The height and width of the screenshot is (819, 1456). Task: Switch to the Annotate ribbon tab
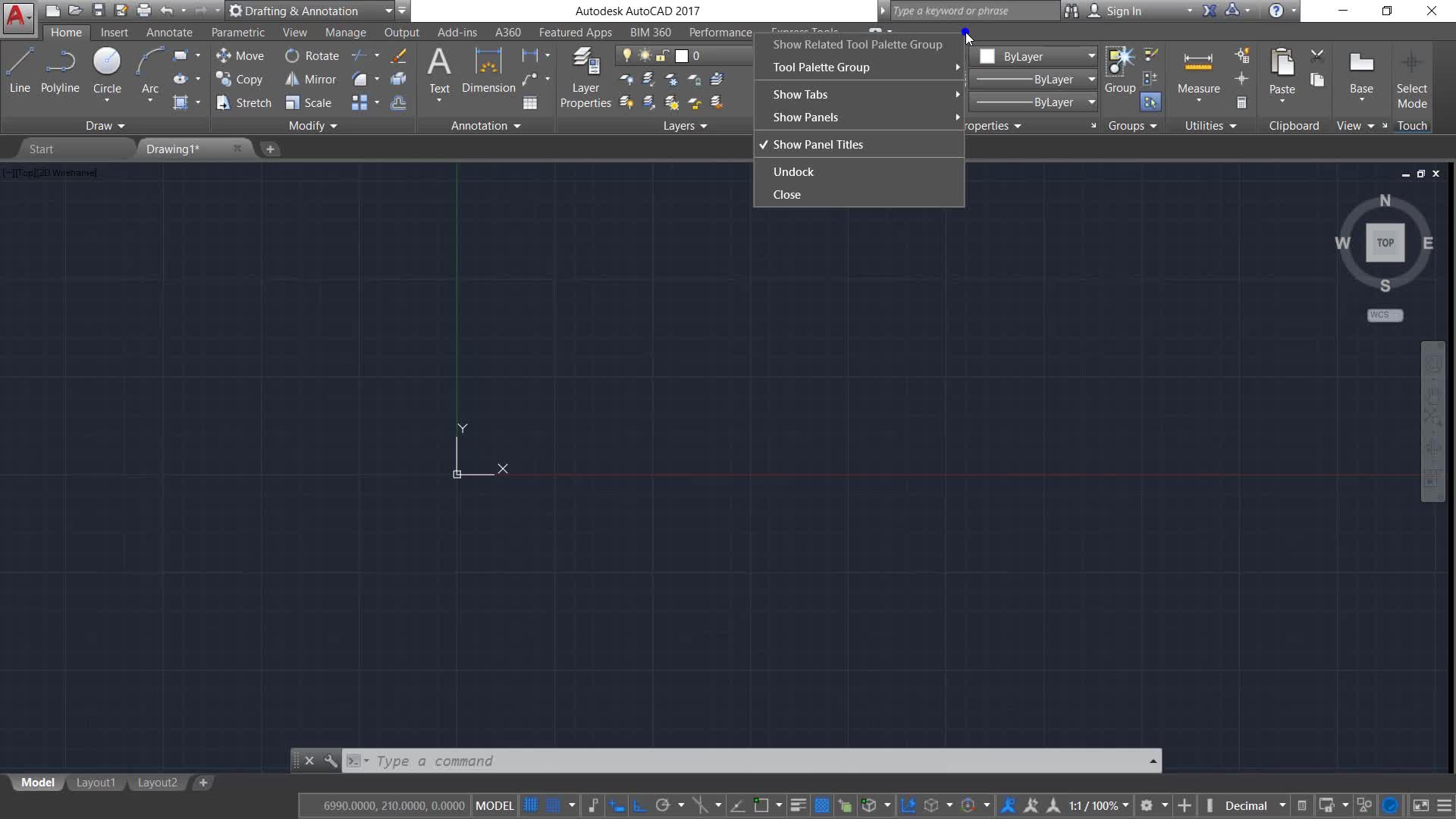click(169, 33)
